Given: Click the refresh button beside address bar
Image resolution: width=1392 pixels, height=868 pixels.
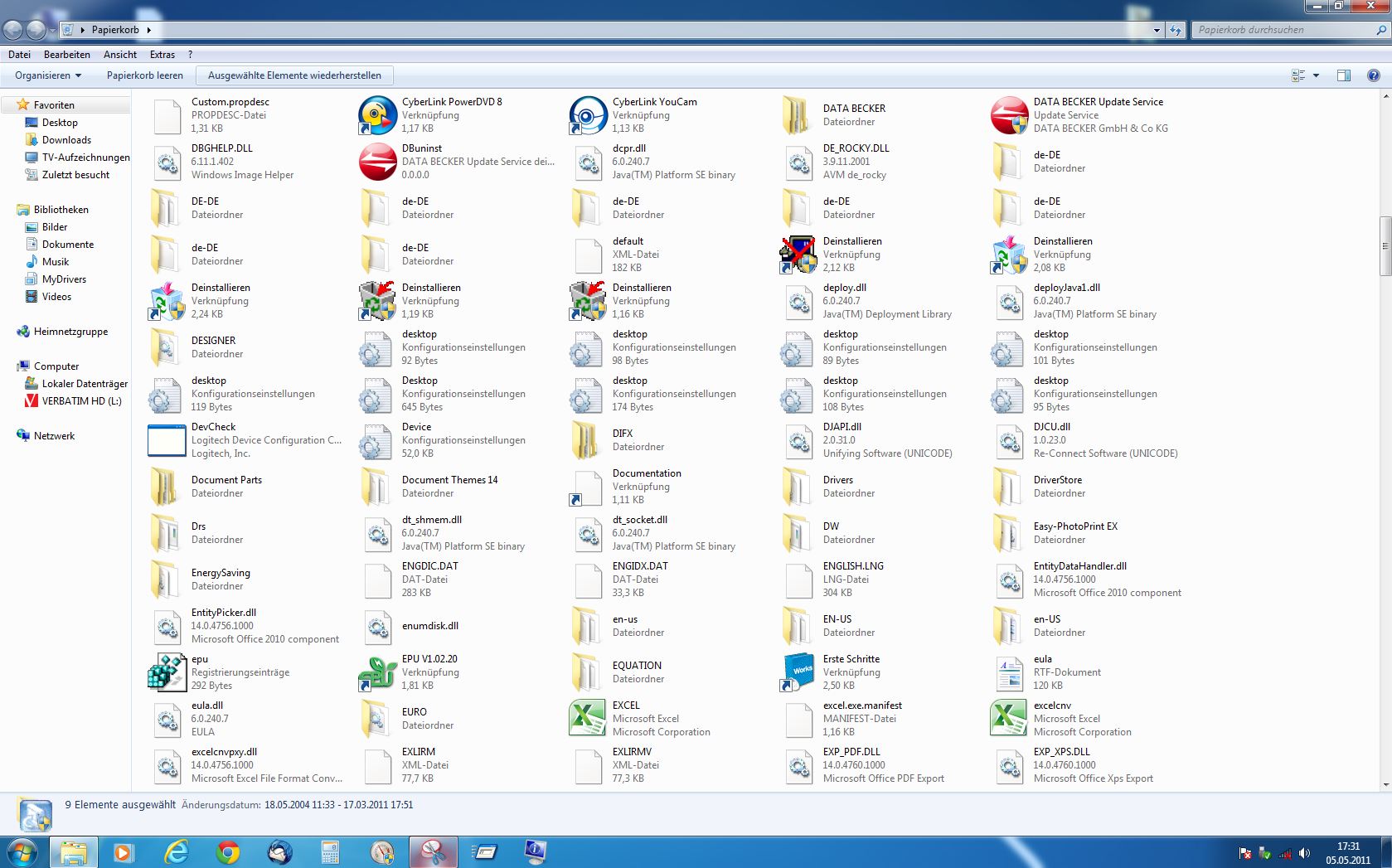Looking at the screenshot, I should click(1176, 30).
